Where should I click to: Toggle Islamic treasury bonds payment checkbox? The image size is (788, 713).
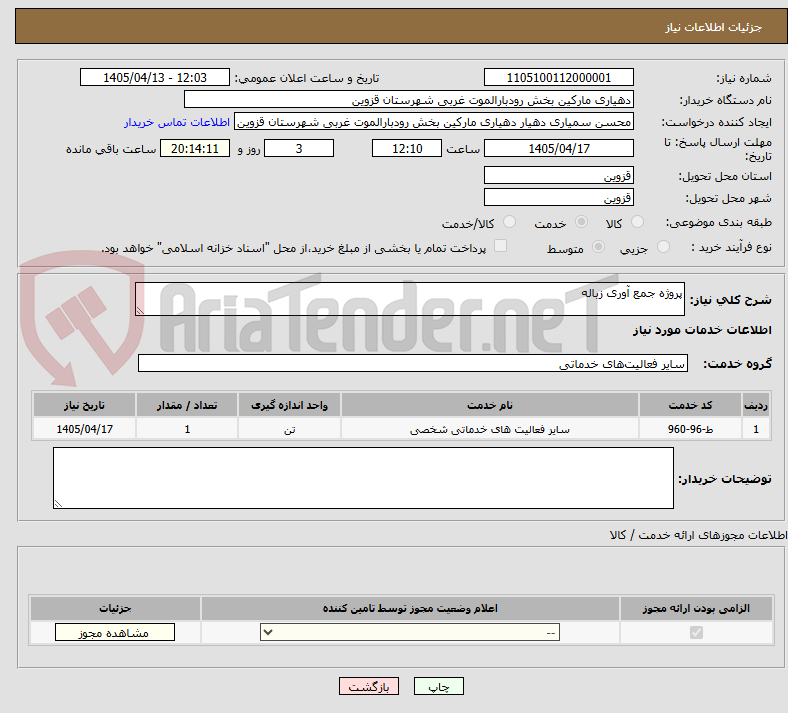[x=501, y=246]
